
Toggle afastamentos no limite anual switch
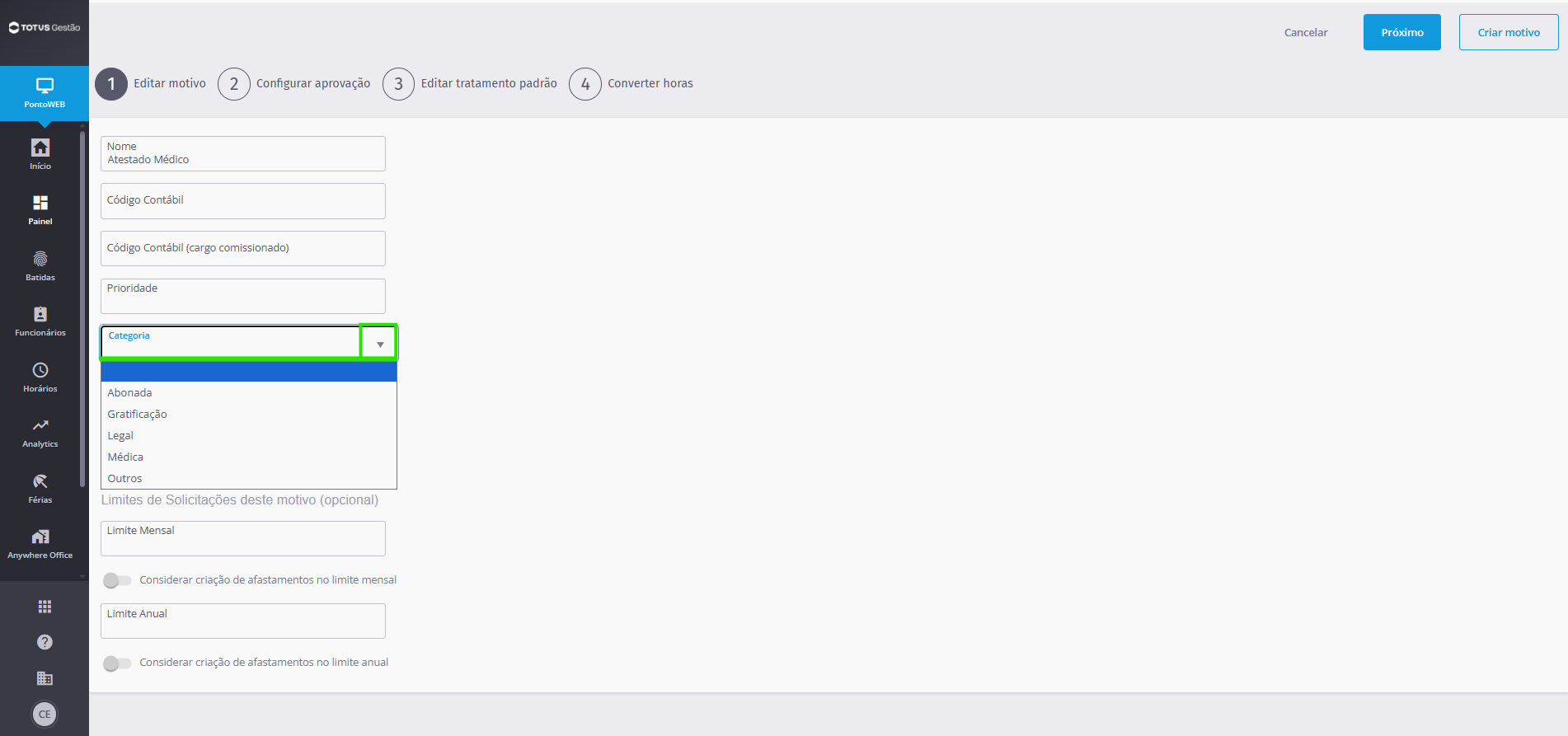point(117,663)
